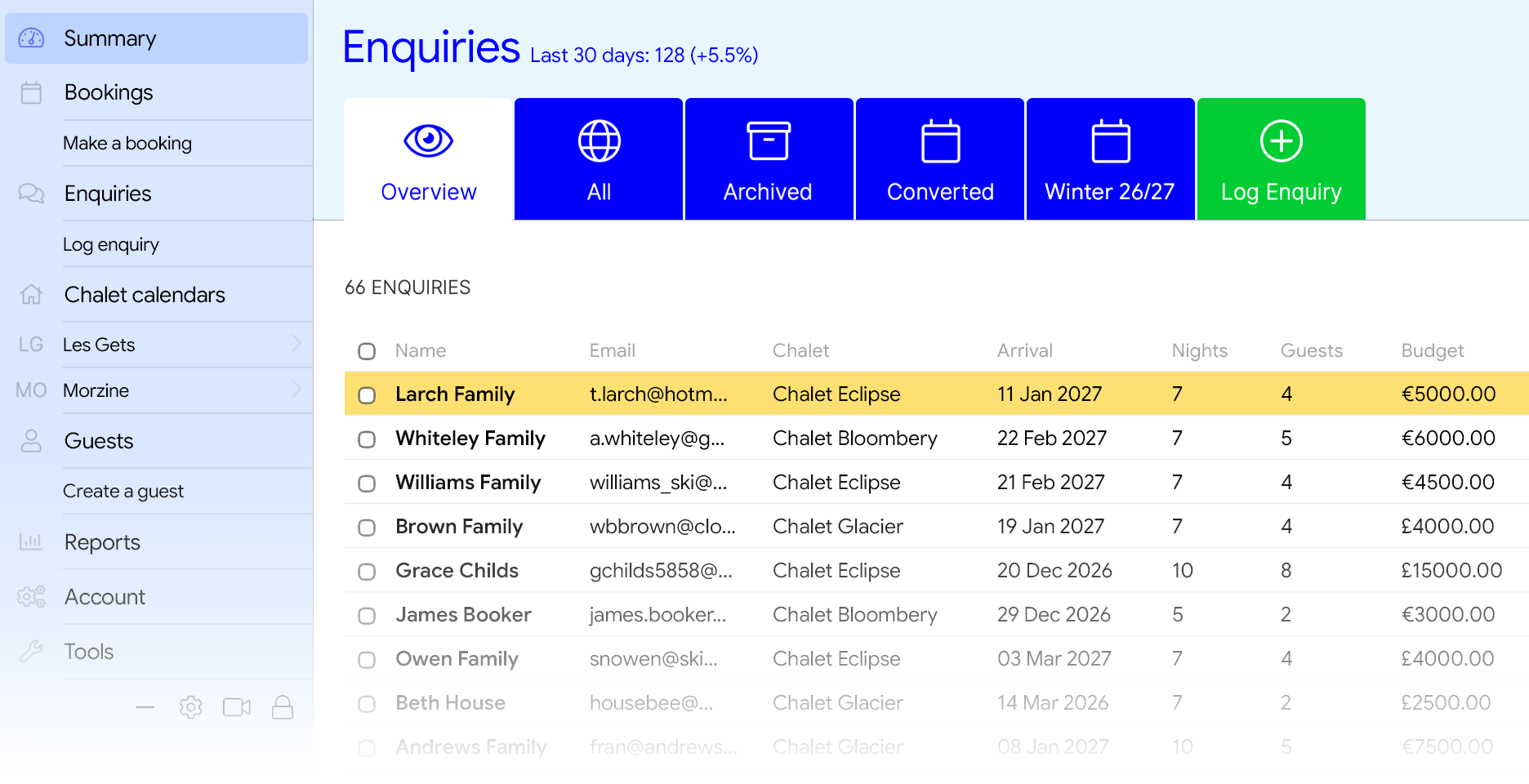This screenshot has width=1529, height=784.
Task: Click the Guests person icon
Action: 31,441
